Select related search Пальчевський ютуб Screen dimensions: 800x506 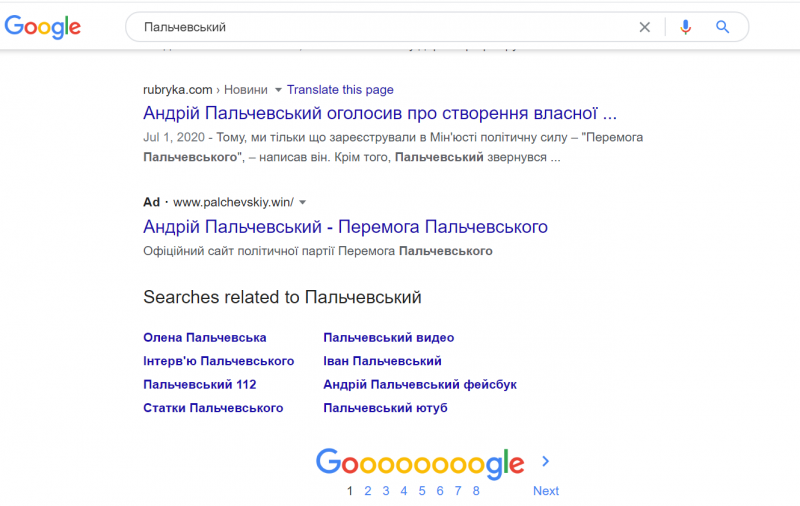(385, 408)
